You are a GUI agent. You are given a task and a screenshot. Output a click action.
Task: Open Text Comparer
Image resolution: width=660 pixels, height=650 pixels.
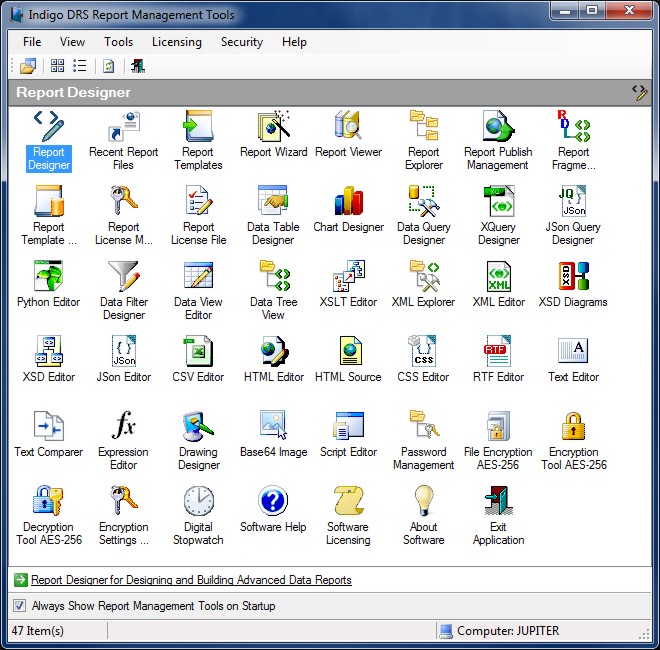click(x=48, y=434)
